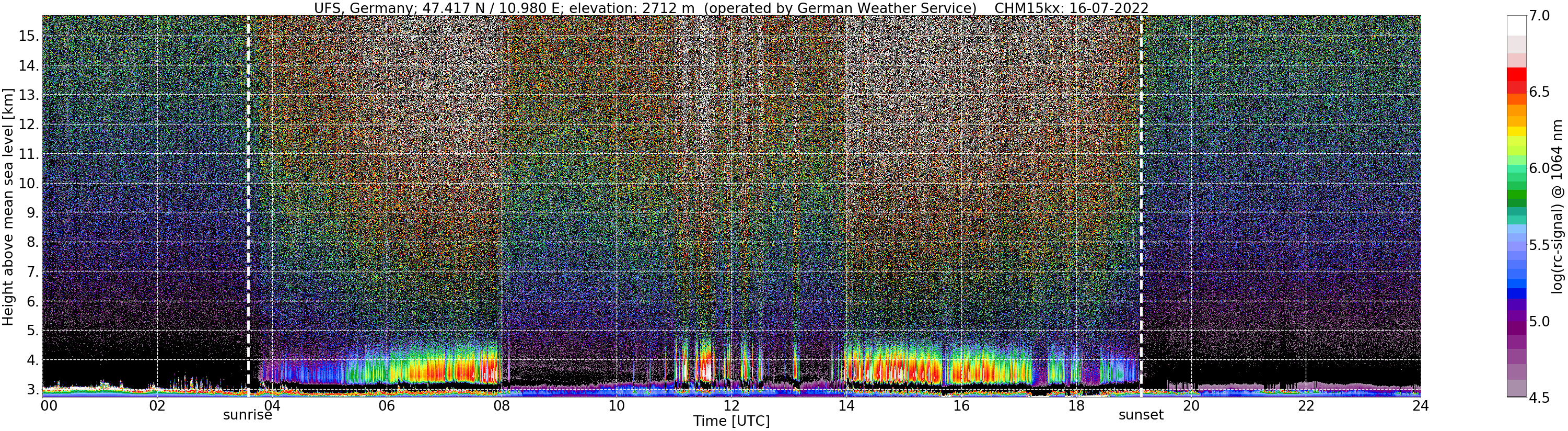Click the colorbar tick label '6.5'

click(1539, 92)
